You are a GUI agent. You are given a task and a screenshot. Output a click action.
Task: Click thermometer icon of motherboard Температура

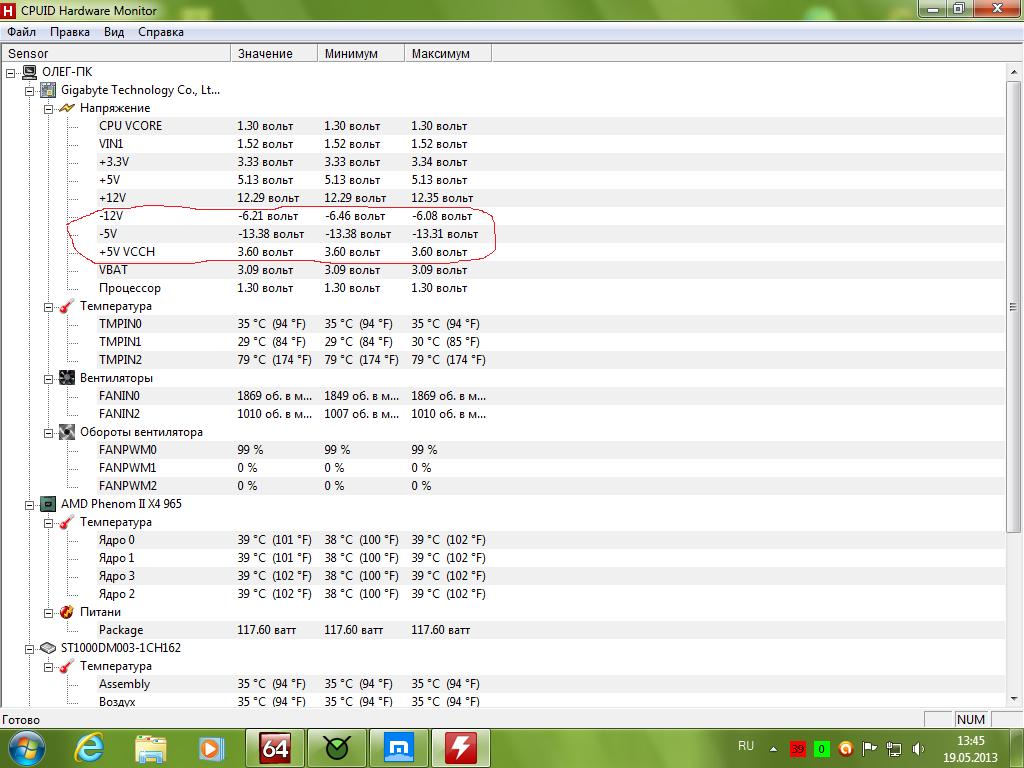click(67, 306)
